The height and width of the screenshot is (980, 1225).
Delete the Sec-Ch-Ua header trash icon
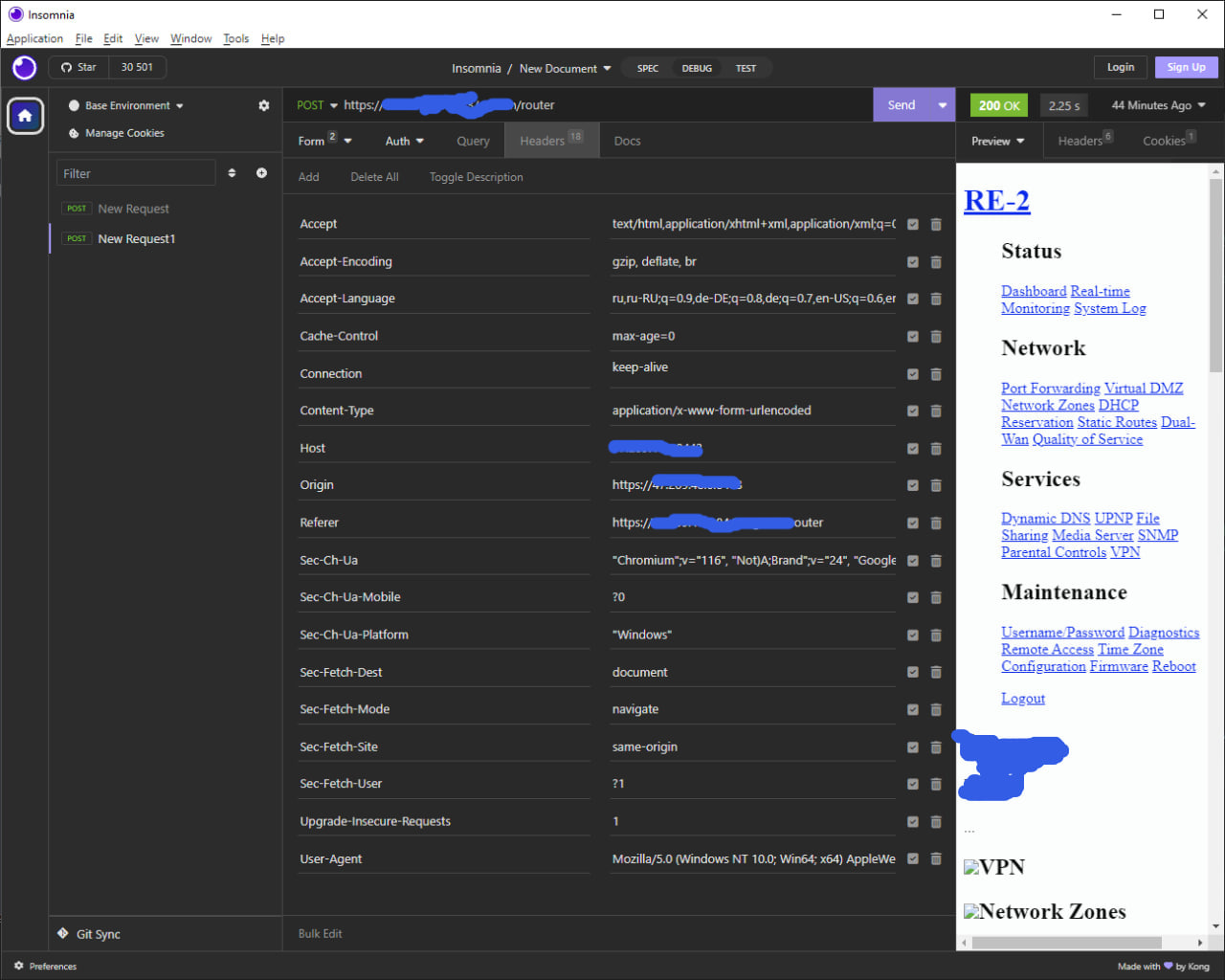936,560
